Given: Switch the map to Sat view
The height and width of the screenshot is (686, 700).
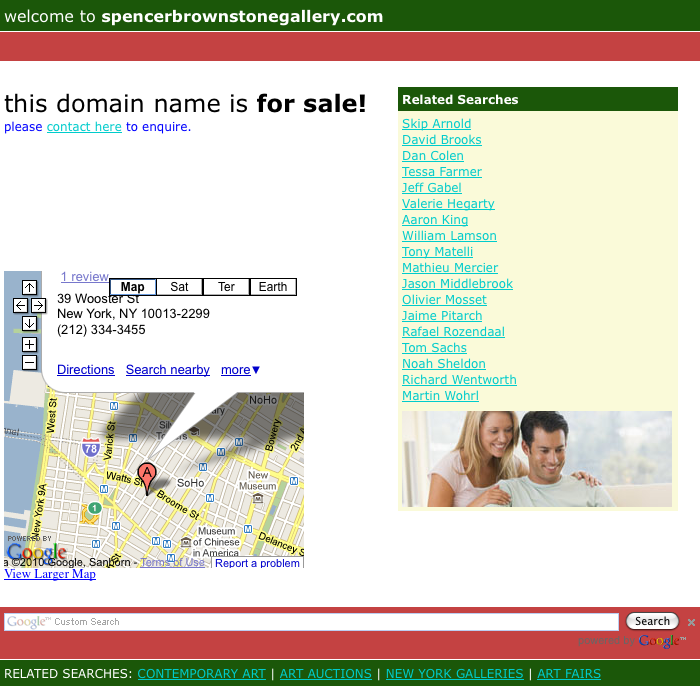Looking at the screenshot, I should point(179,287).
